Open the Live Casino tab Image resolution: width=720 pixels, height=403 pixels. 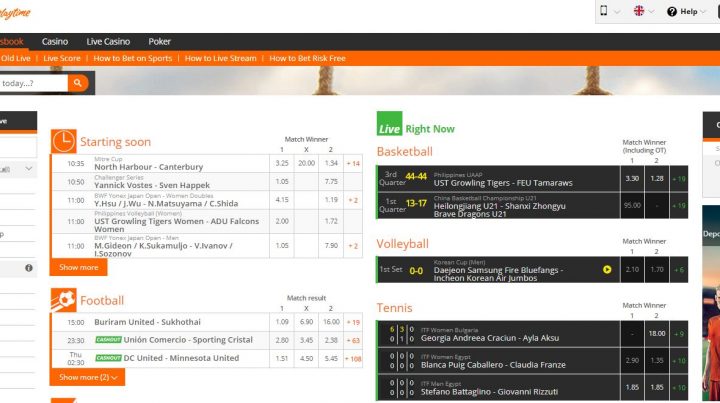tap(108, 41)
